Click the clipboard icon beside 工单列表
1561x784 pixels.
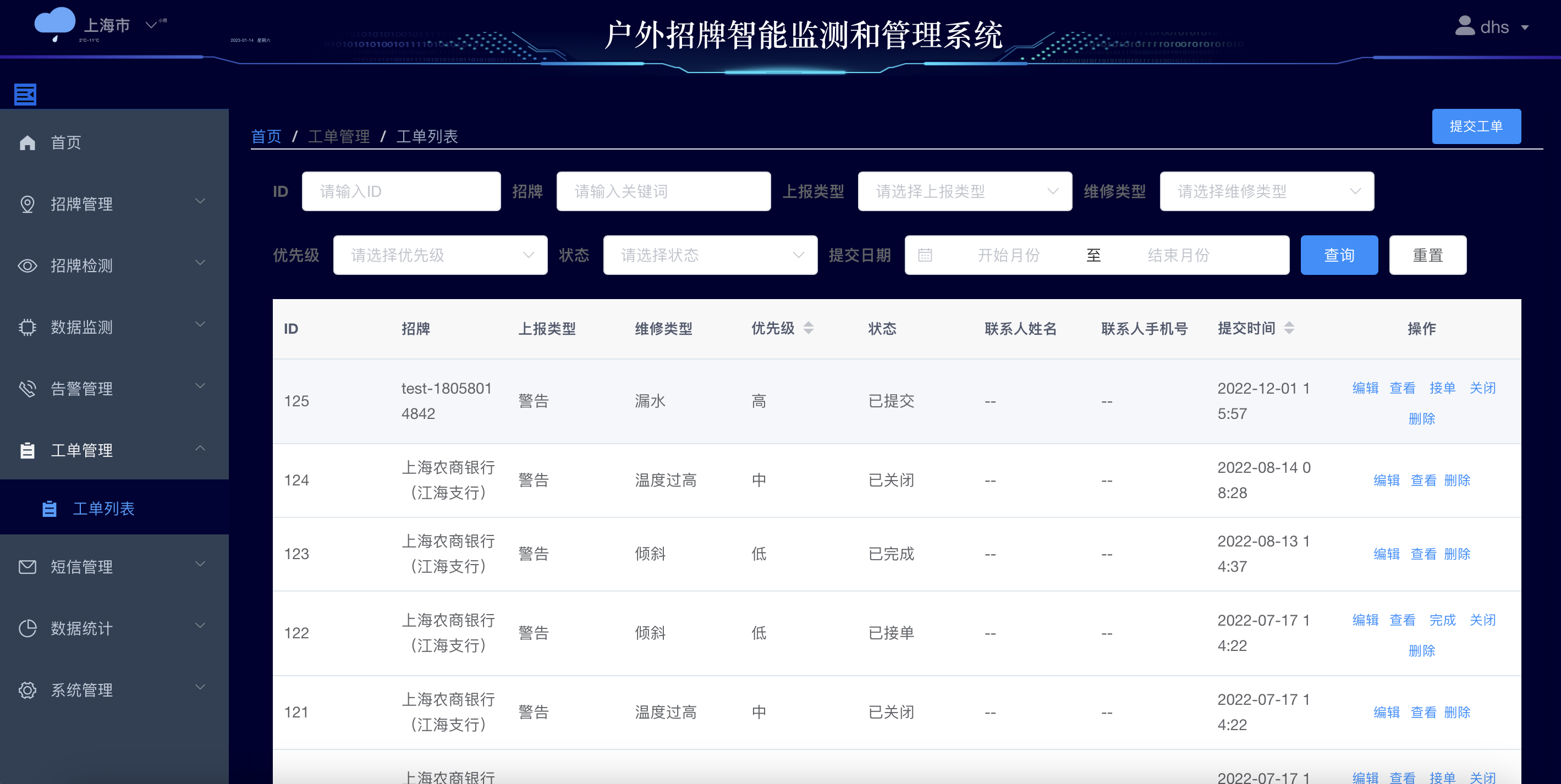(x=50, y=509)
